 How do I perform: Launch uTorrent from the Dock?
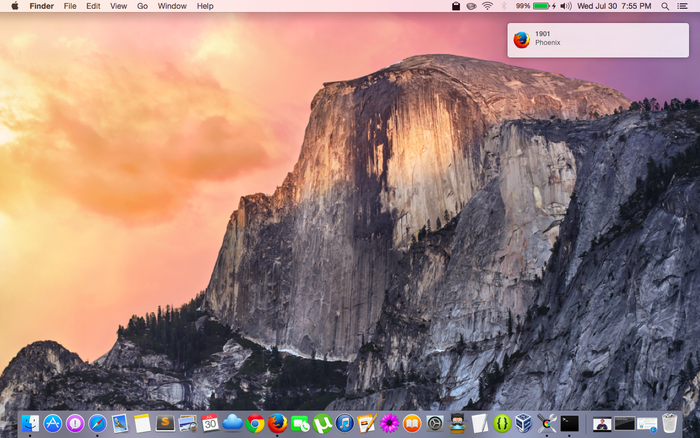[x=322, y=423]
